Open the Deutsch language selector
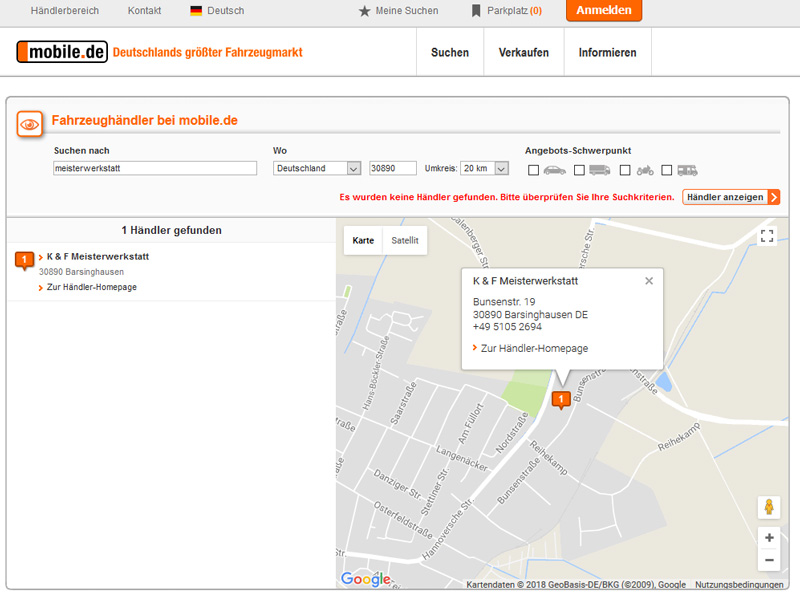This screenshot has height=601, width=800. click(217, 11)
